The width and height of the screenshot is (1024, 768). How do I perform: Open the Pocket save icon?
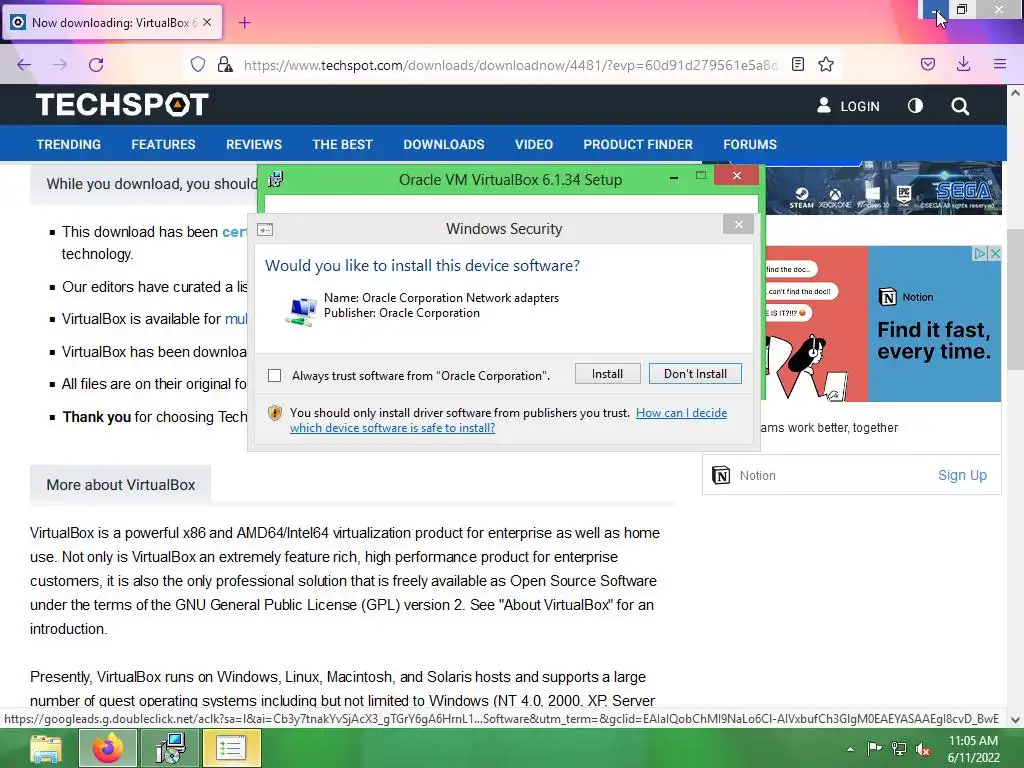pyautogui.click(x=927, y=64)
